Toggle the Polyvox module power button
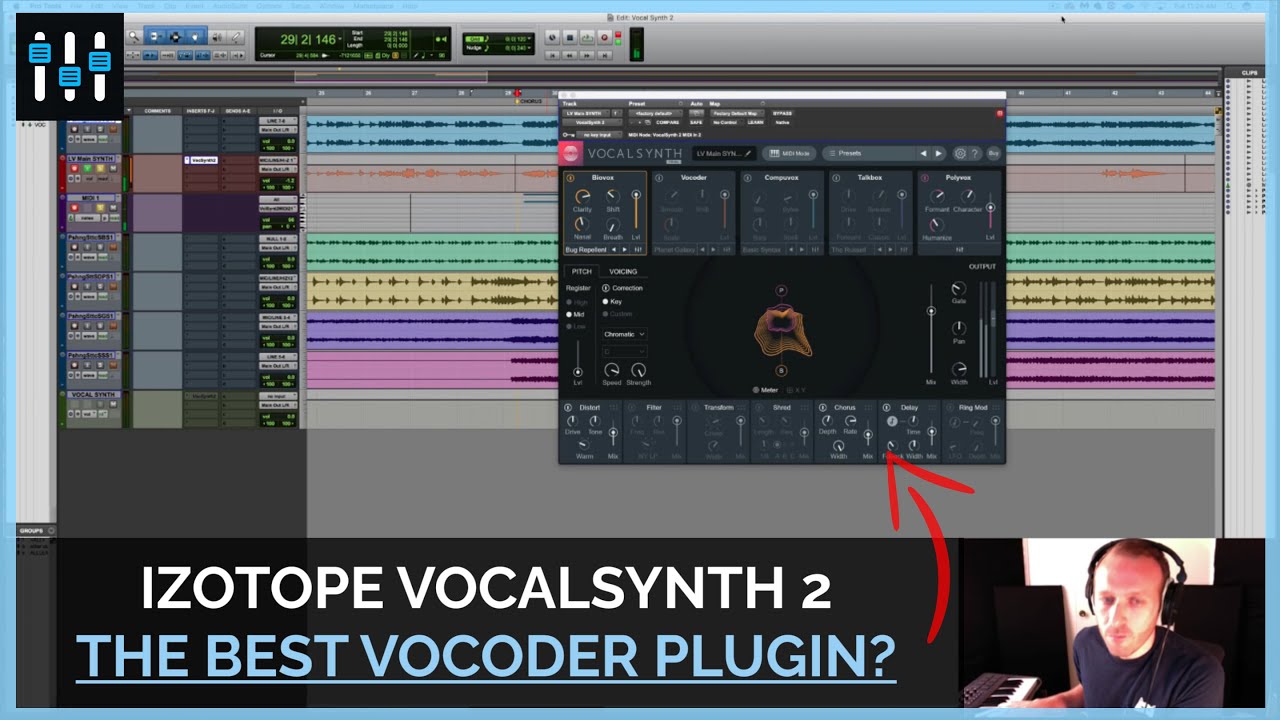Screen dimensions: 1280x720 [925, 178]
